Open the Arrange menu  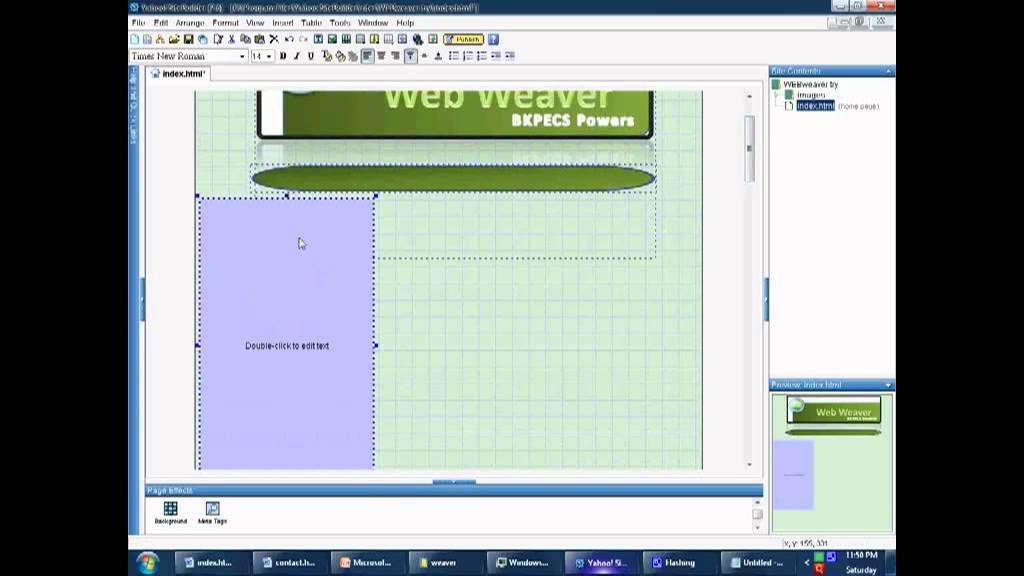[x=190, y=23]
